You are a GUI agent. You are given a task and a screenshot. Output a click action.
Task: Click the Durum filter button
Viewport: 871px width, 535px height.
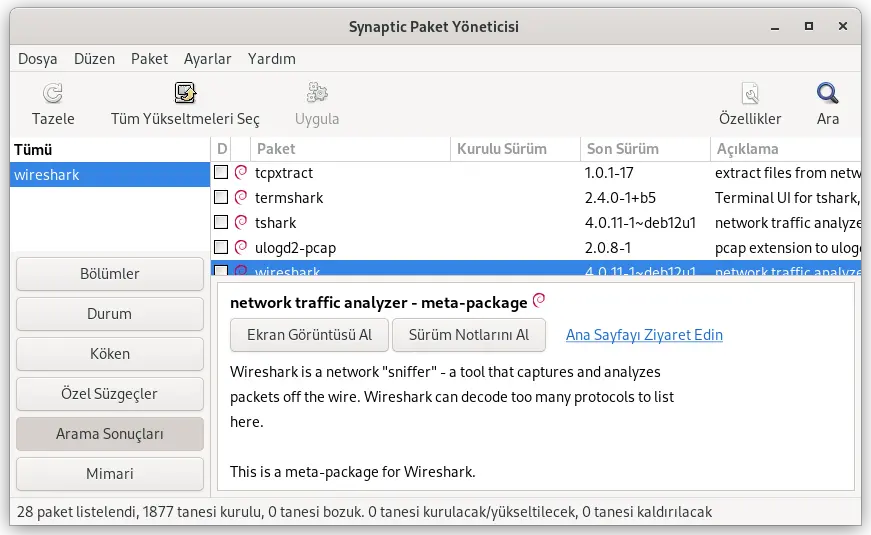coord(110,314)
